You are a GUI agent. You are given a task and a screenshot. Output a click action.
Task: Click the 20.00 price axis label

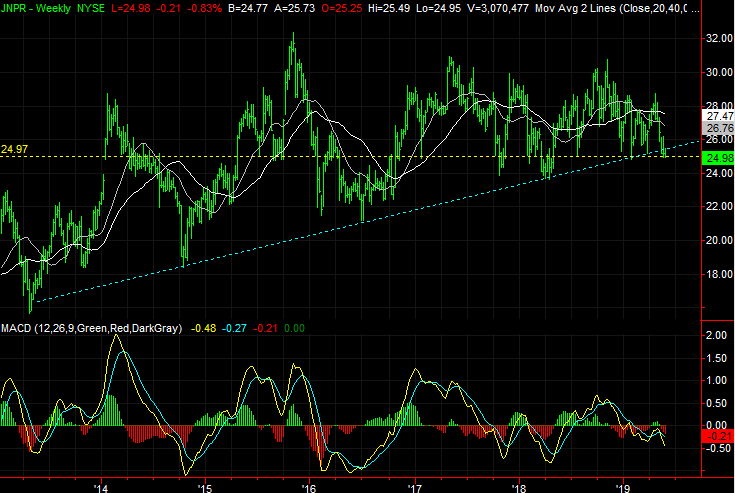click(720, 240)
